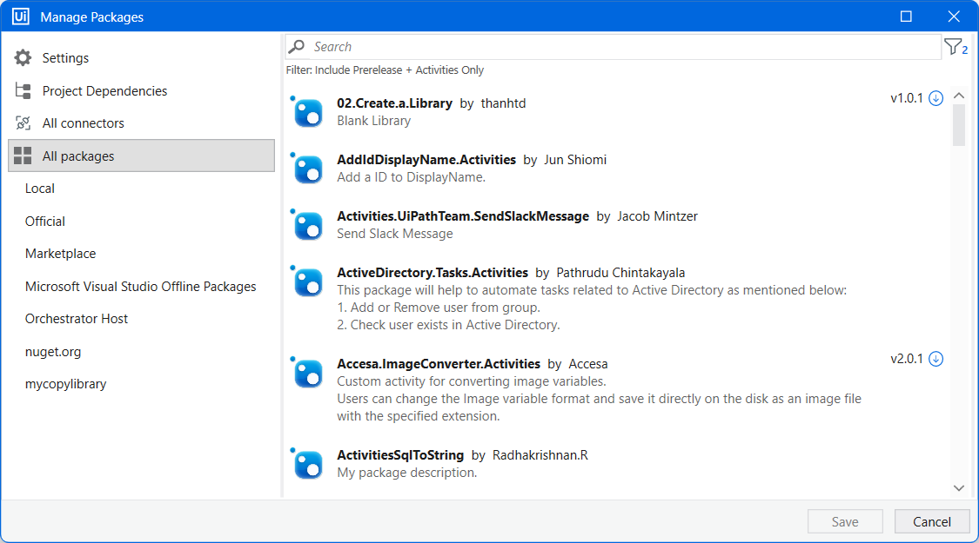979x543 pixels.
Task: Select ActiveDirectory.Tasks.Activities package title
Action: tap(433, 273)
